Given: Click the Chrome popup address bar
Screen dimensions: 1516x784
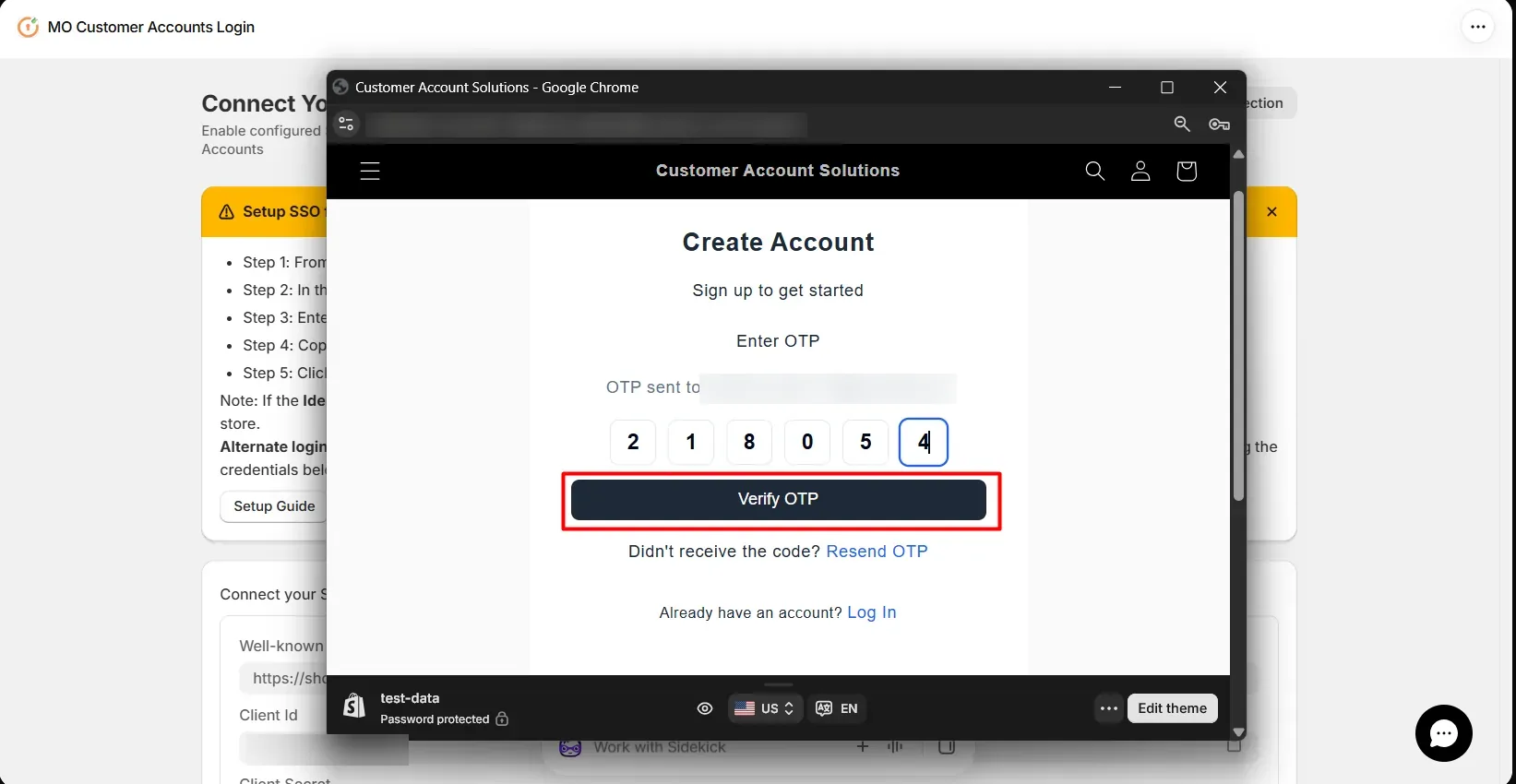Looking at the screenshot, I should [x=586, y=125].
